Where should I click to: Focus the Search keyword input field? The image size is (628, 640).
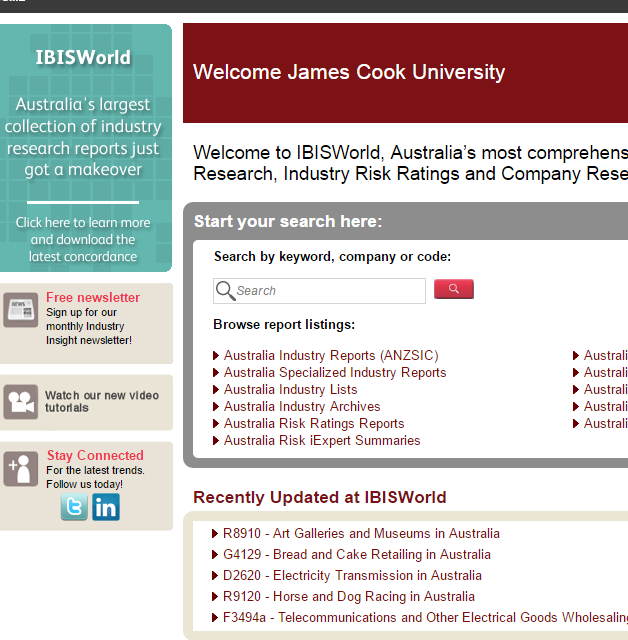pyautogui.click(x=319, y=291)
